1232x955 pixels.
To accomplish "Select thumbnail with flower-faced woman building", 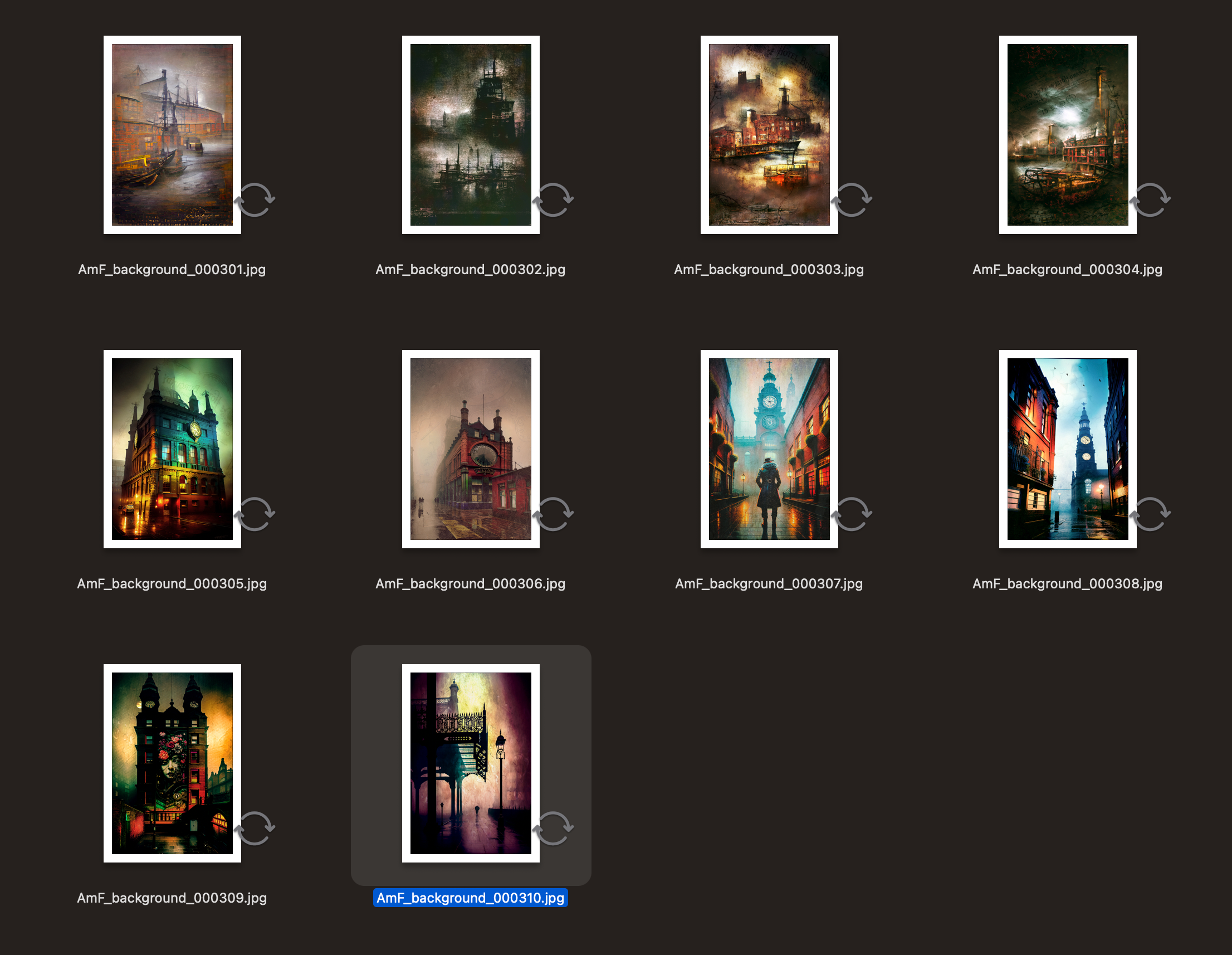I will tap(172, 763).
